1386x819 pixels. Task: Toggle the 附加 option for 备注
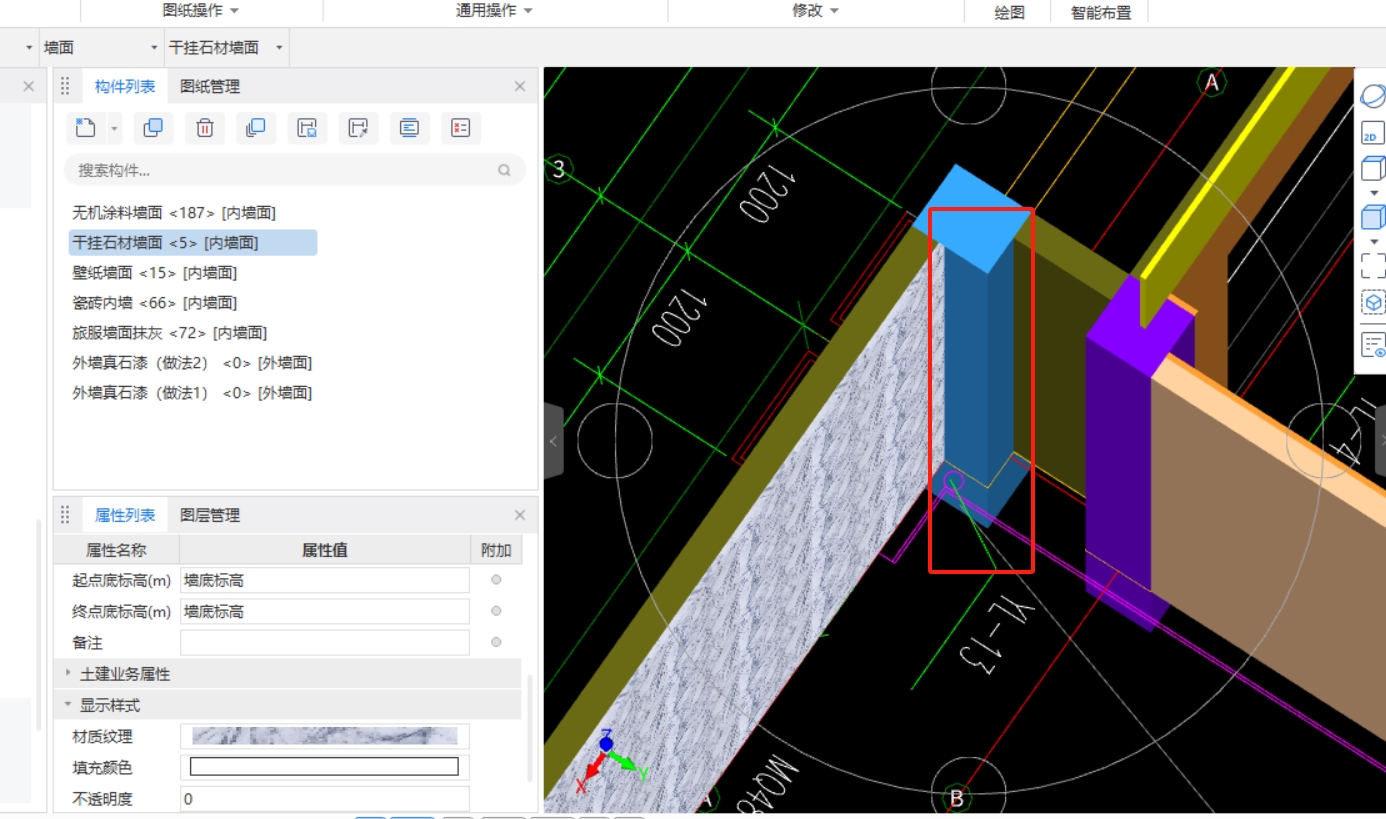[x=496, y=642]
